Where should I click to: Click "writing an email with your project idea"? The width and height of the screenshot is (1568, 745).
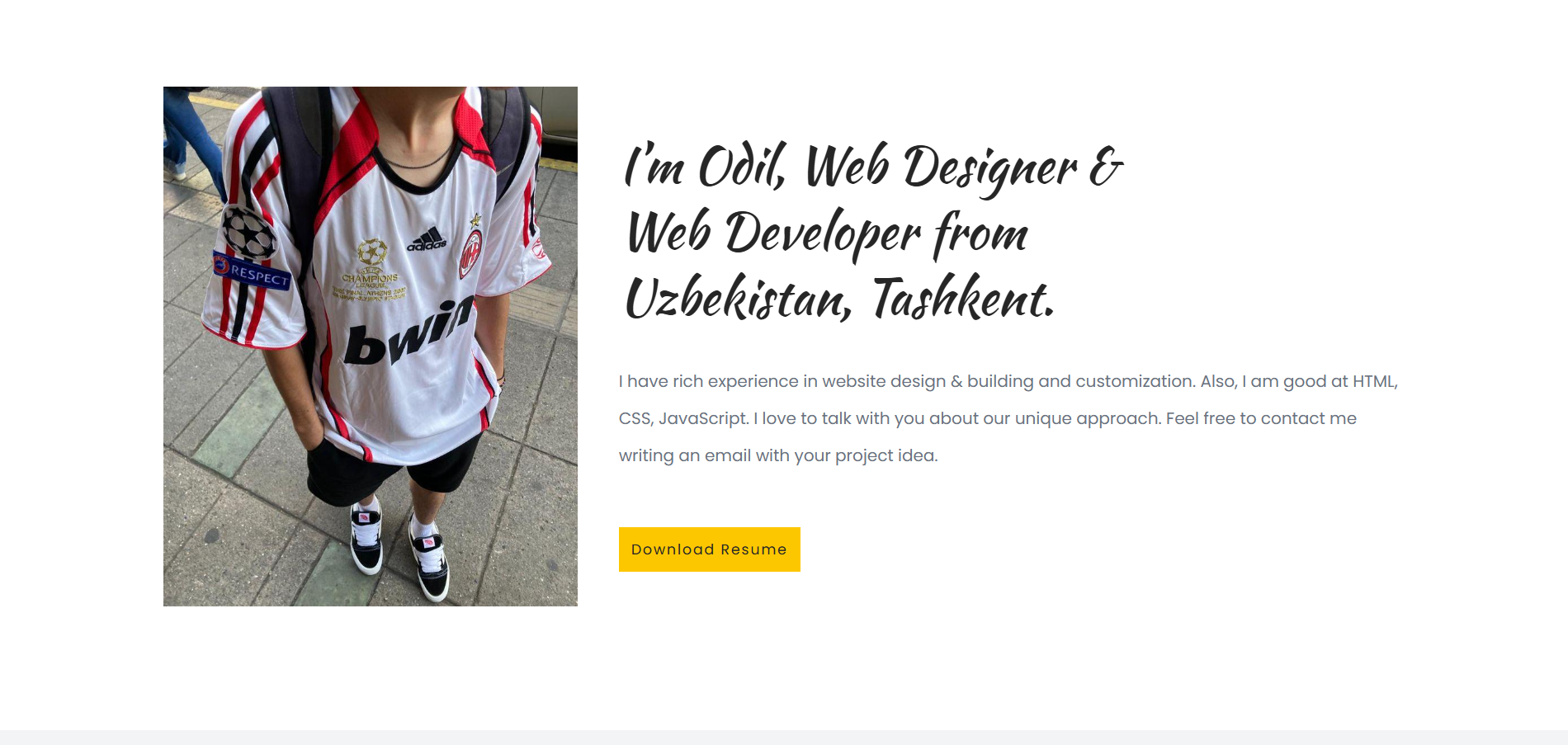(x=778, y=455)
